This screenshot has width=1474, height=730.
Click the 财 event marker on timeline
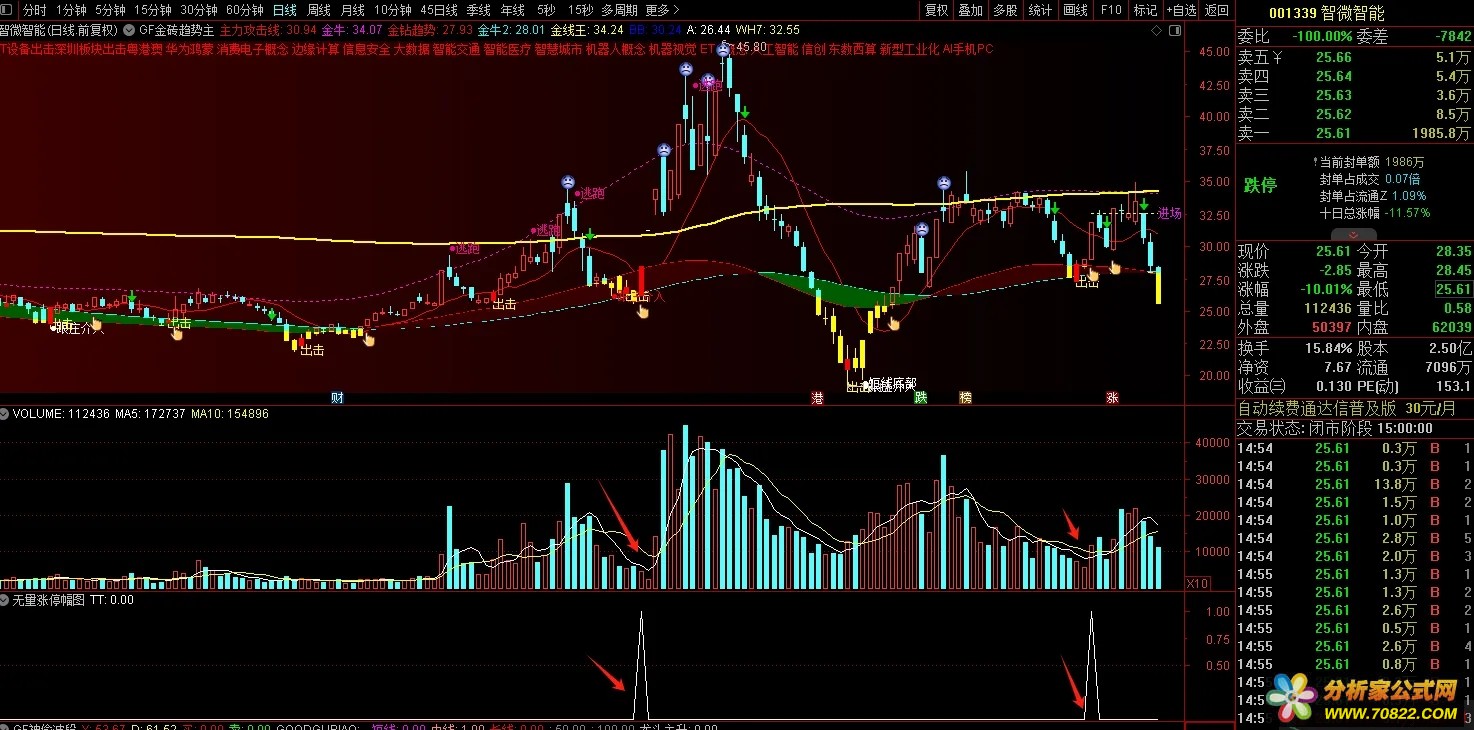point(337,398)
